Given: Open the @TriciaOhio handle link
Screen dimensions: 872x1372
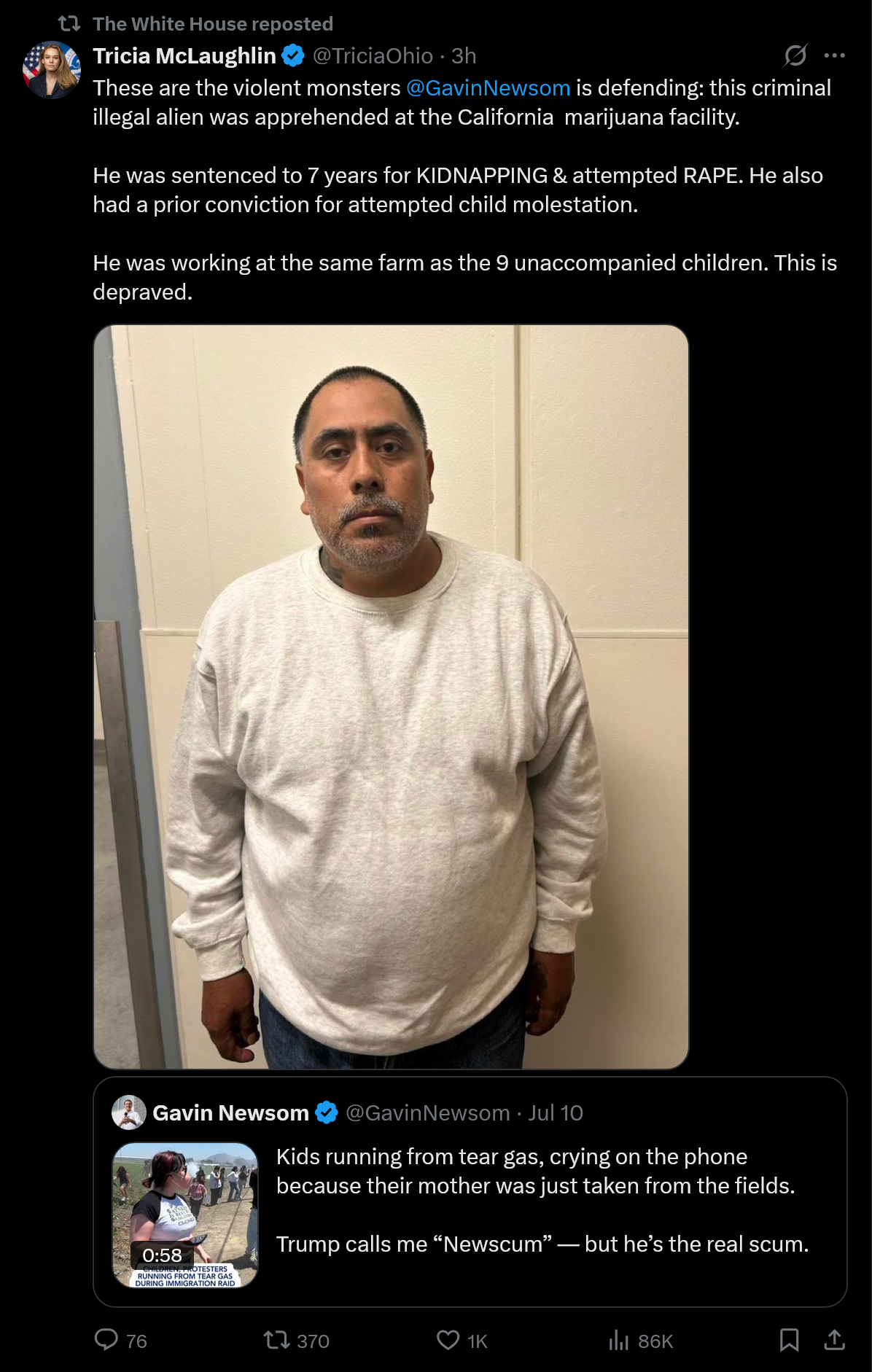Looking at the screenshot, I should click(x=373, y=56).
